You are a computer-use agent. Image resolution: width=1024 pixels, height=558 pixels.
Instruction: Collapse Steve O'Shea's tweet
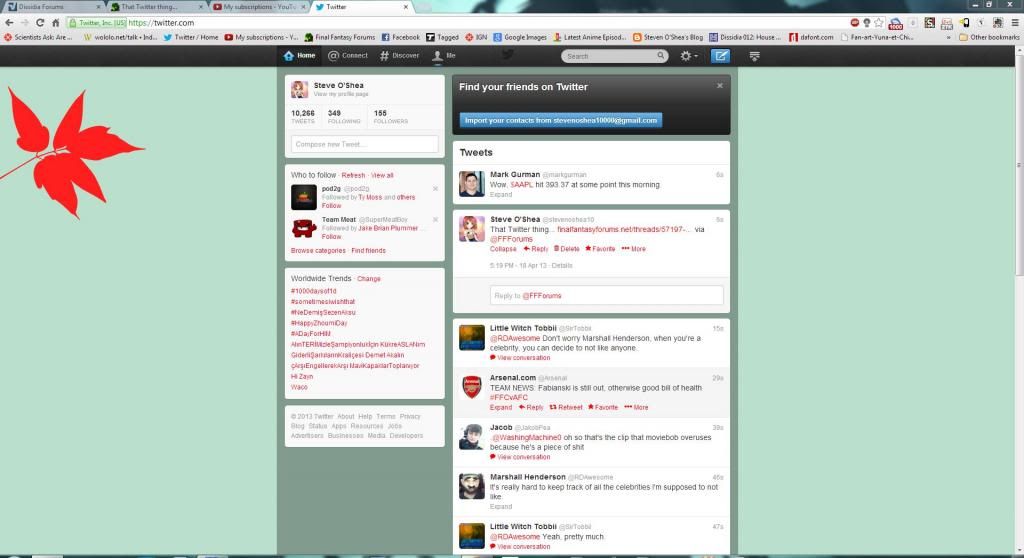[503, 249]
